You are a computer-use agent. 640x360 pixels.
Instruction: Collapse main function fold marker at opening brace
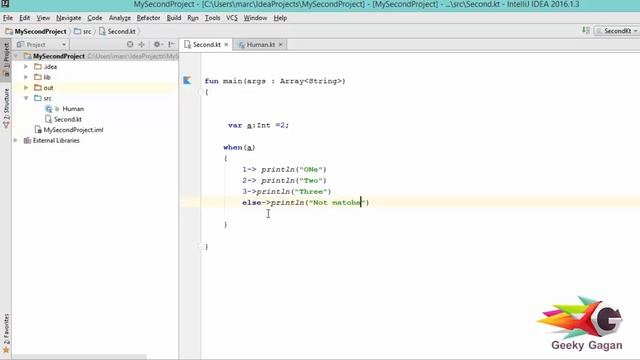tap(201, 92)
